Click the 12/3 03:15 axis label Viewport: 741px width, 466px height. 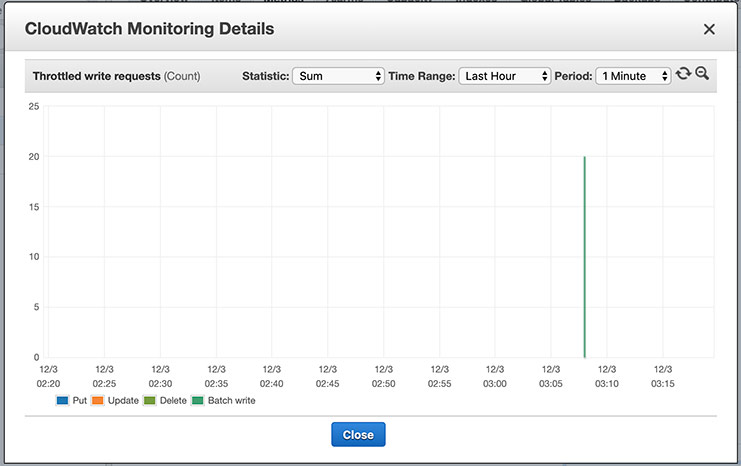(663, 377)
